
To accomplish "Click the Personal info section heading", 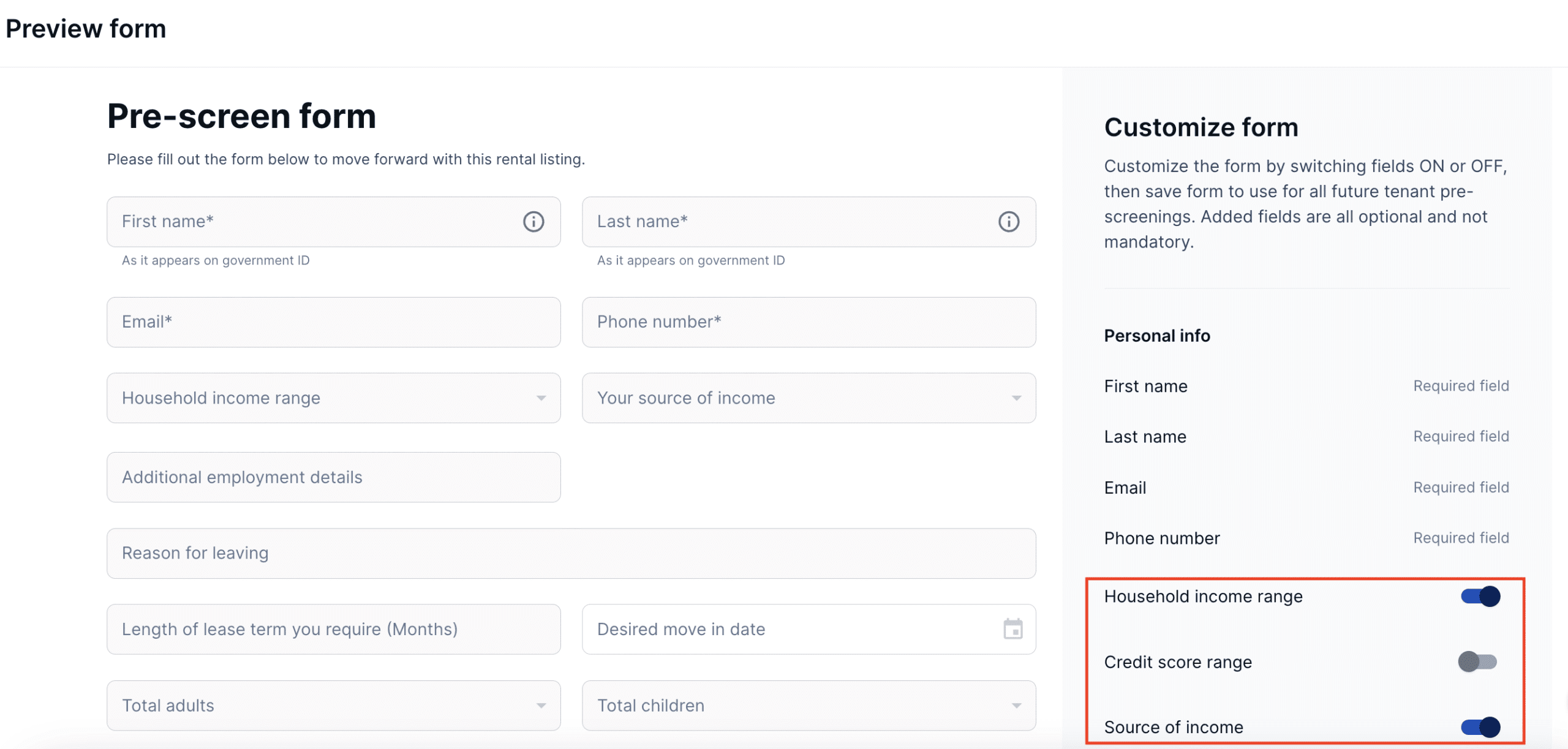I will coord(1156,336).
